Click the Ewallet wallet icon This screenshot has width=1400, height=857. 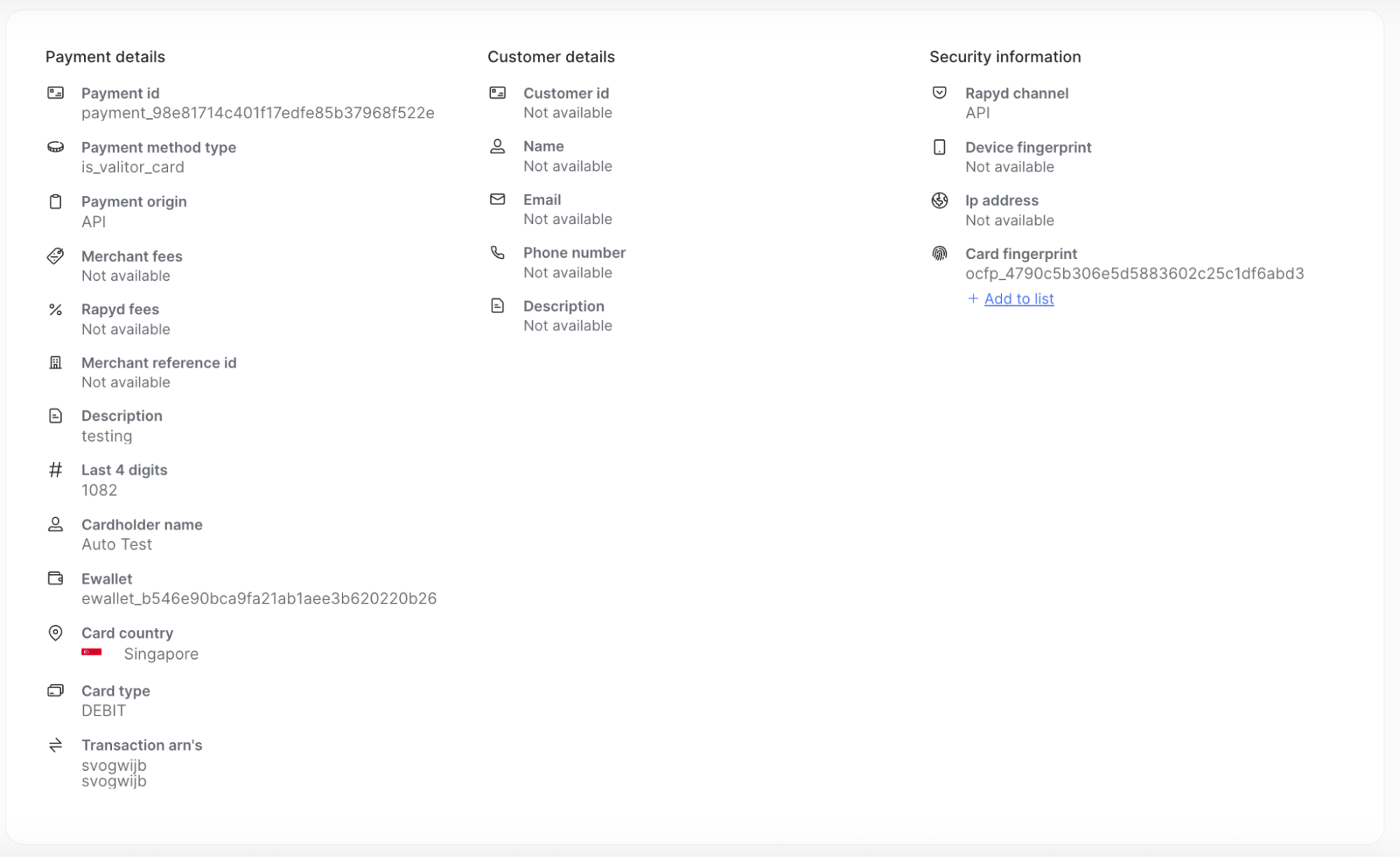pos(56,578)
